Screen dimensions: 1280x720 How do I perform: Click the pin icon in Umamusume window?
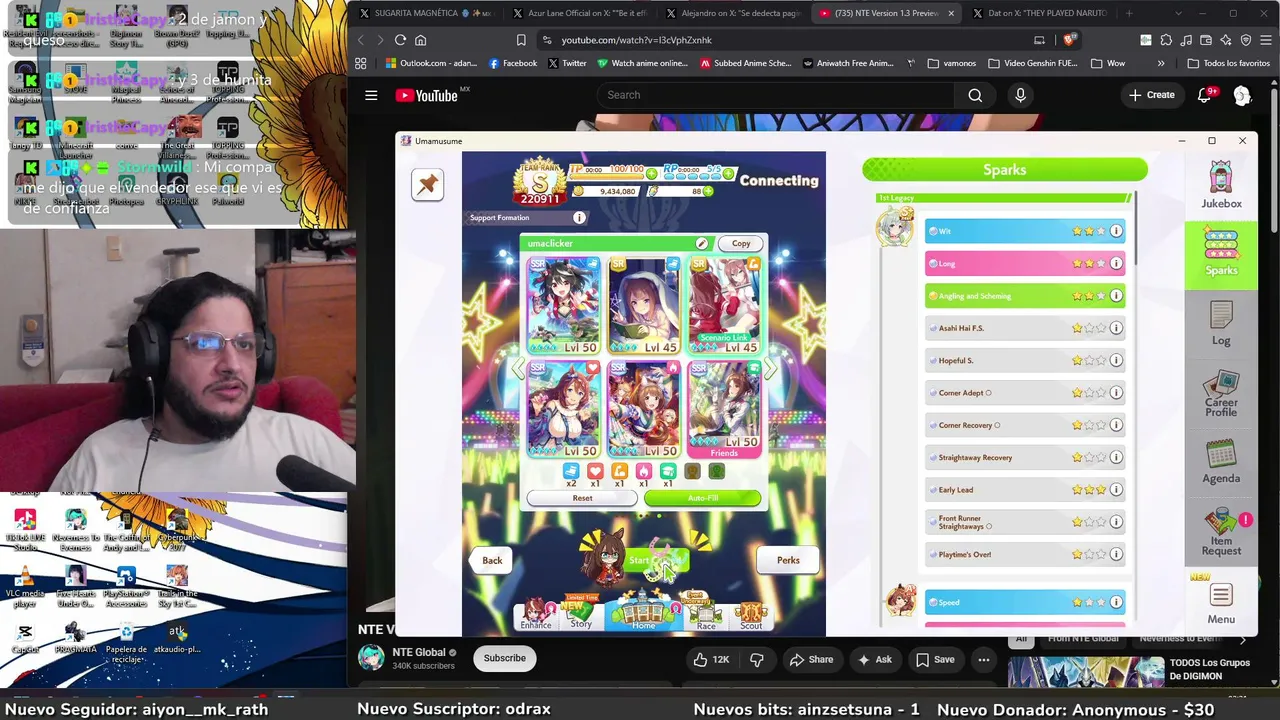coord(427,184)
